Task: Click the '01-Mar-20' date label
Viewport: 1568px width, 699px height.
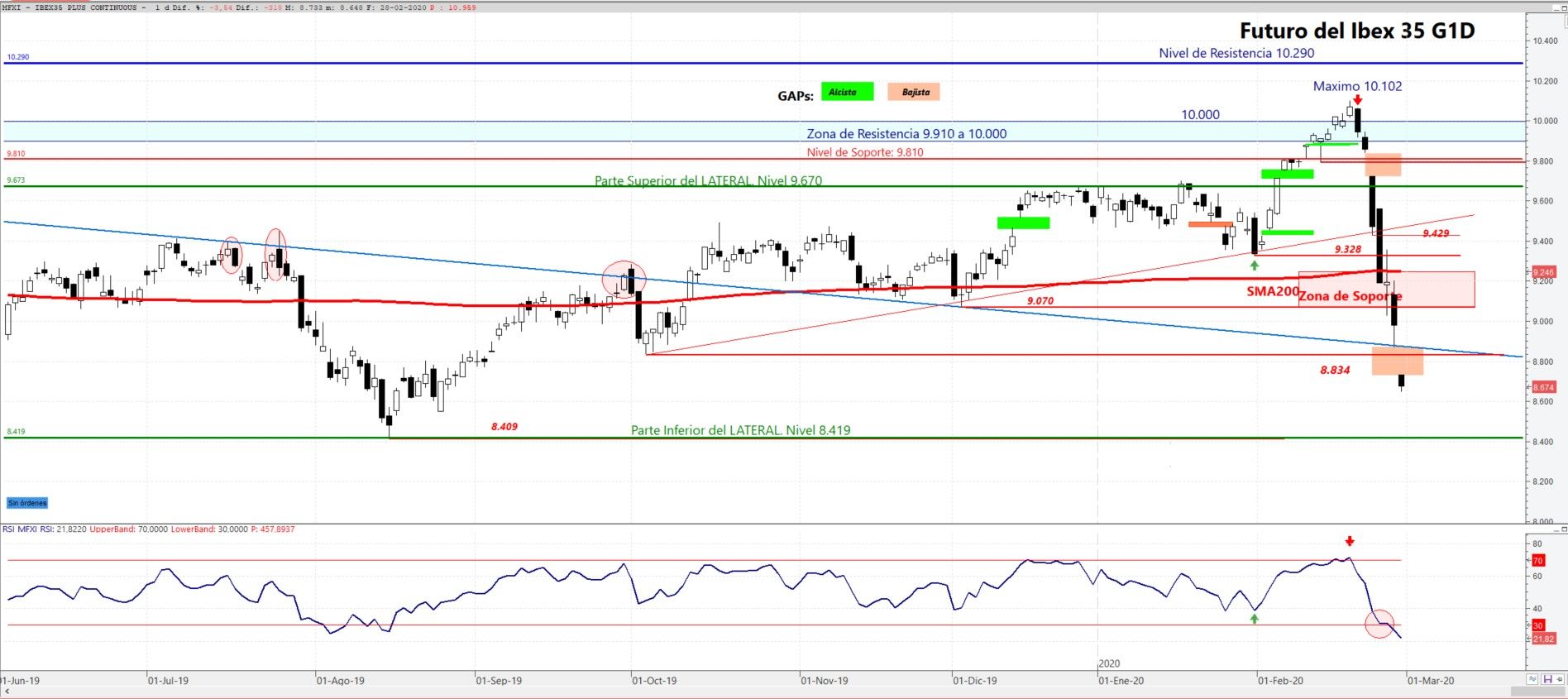Action: click(1431, 681)
